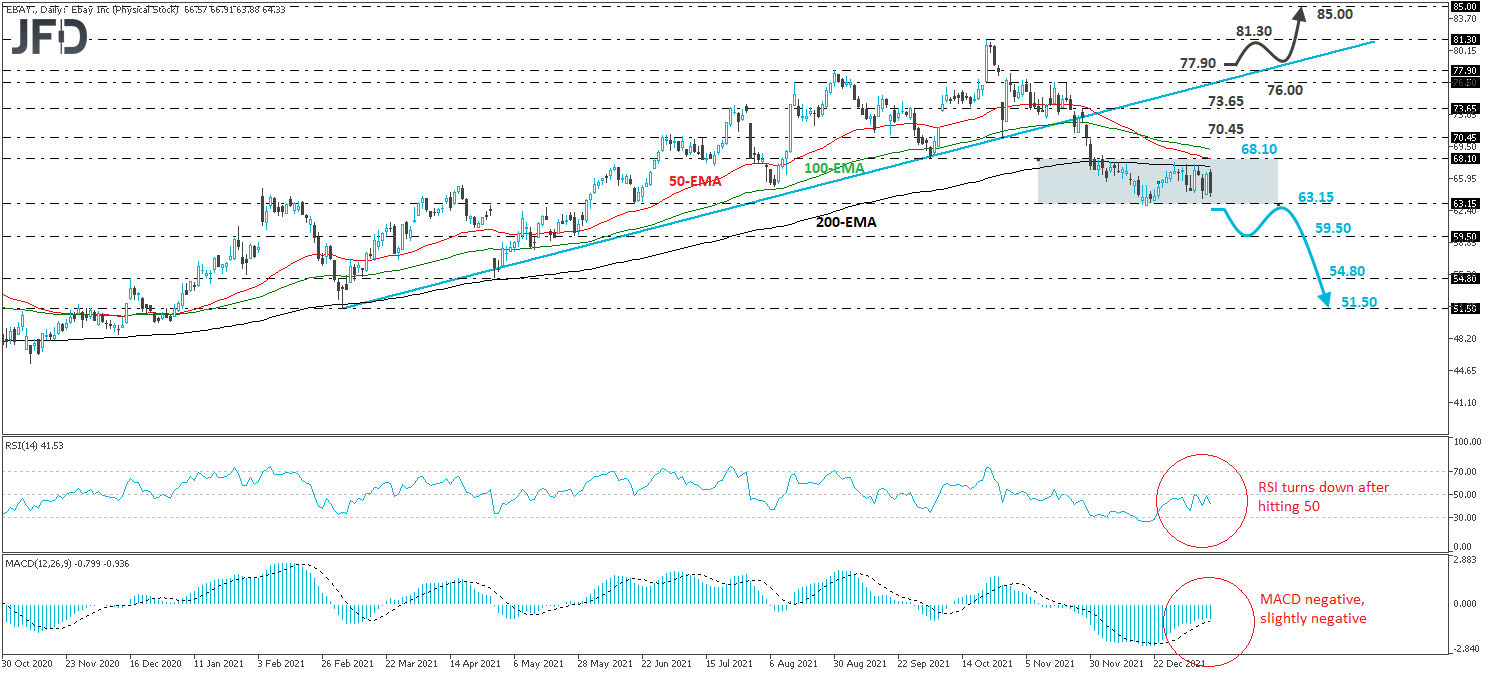Select the 51.50 downside target label

click(1358, 301)
